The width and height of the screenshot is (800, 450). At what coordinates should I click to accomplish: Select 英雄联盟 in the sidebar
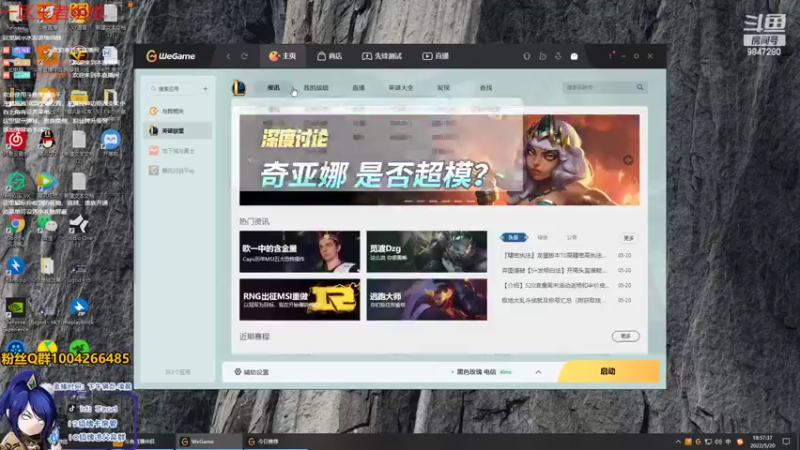click(178, 131)
